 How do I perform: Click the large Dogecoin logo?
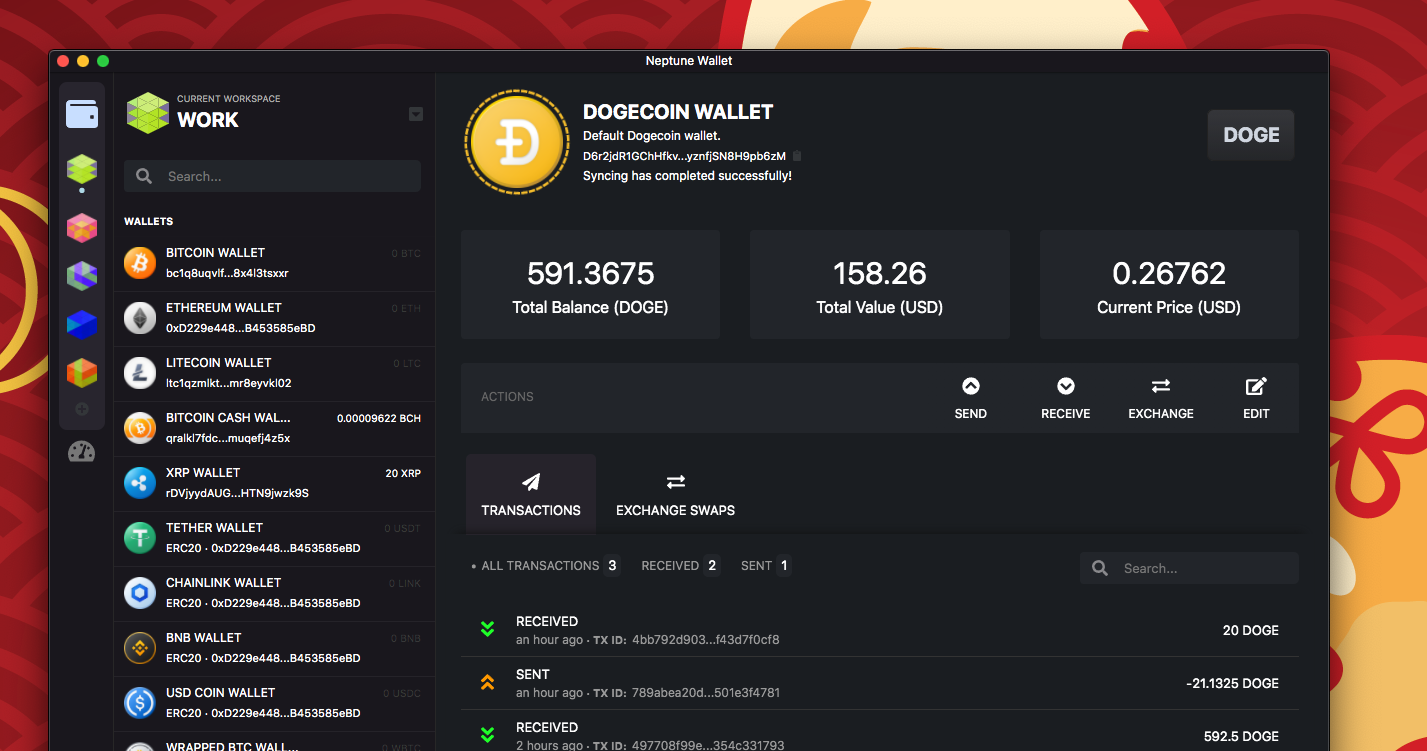[517, 142]
